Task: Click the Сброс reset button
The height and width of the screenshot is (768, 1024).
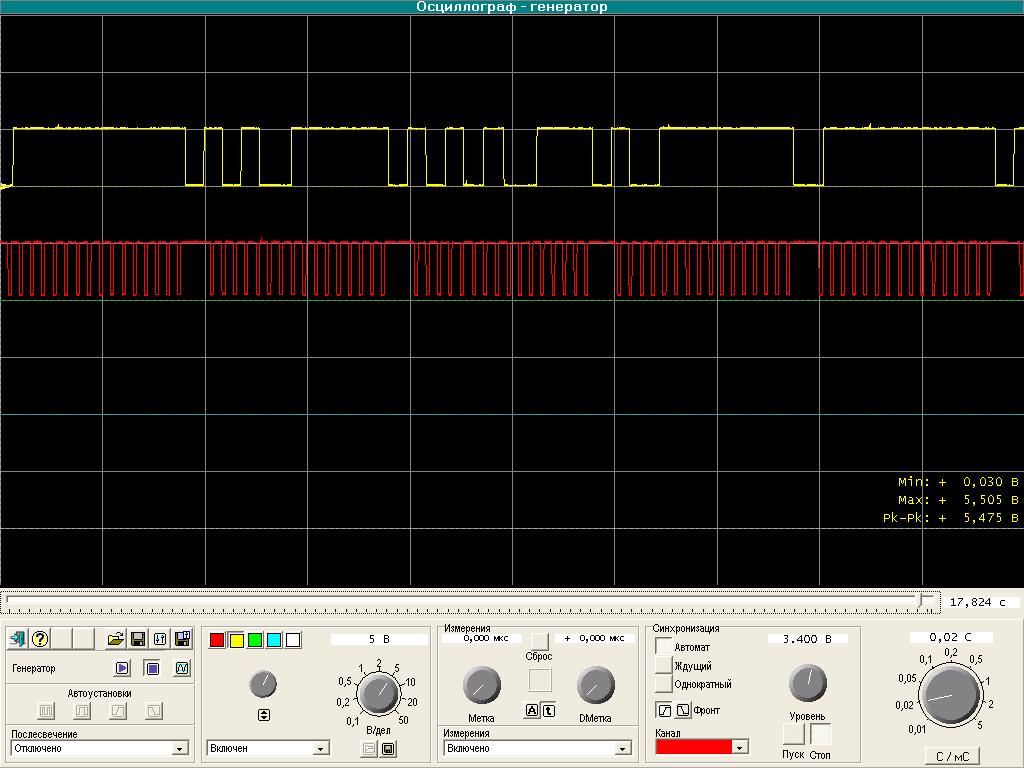Action: point(539,641)
